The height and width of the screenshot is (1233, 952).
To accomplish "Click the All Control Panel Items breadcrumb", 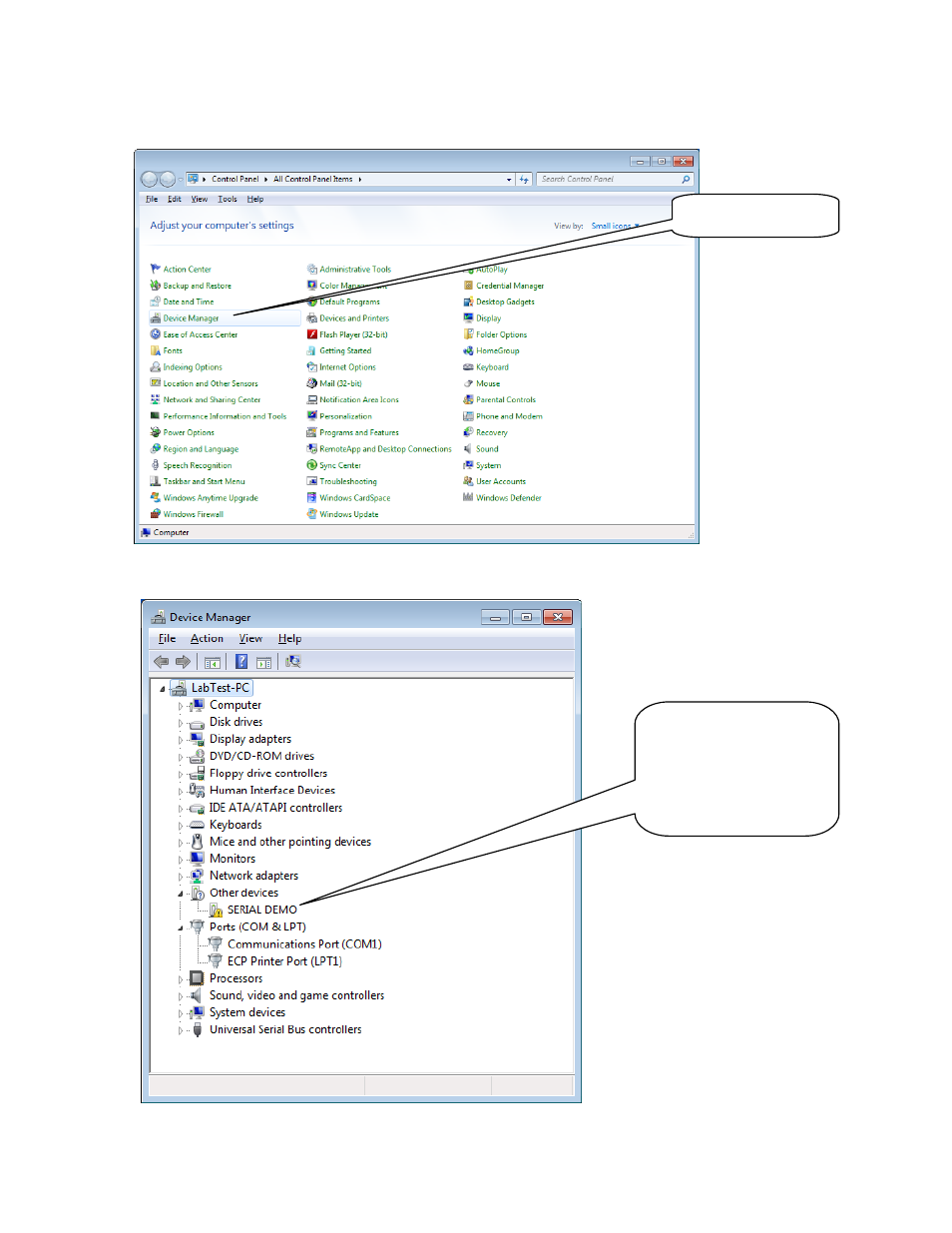I will click(x=313, y=180).
